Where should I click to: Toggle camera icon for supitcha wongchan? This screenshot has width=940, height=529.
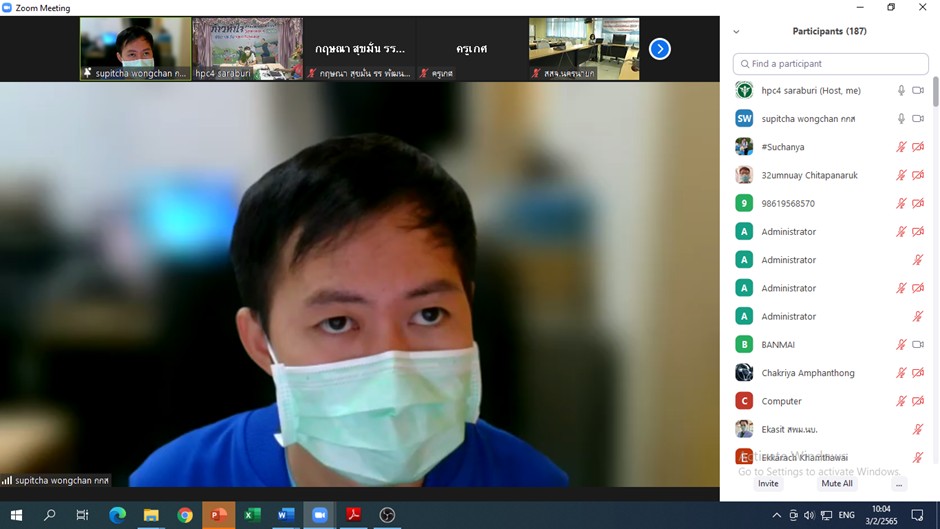918,119
